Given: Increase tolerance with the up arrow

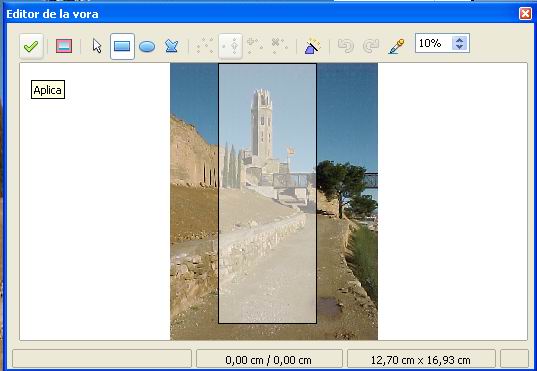Looking at the screenshot, I should pyautogui.click(x=460, y=39).
